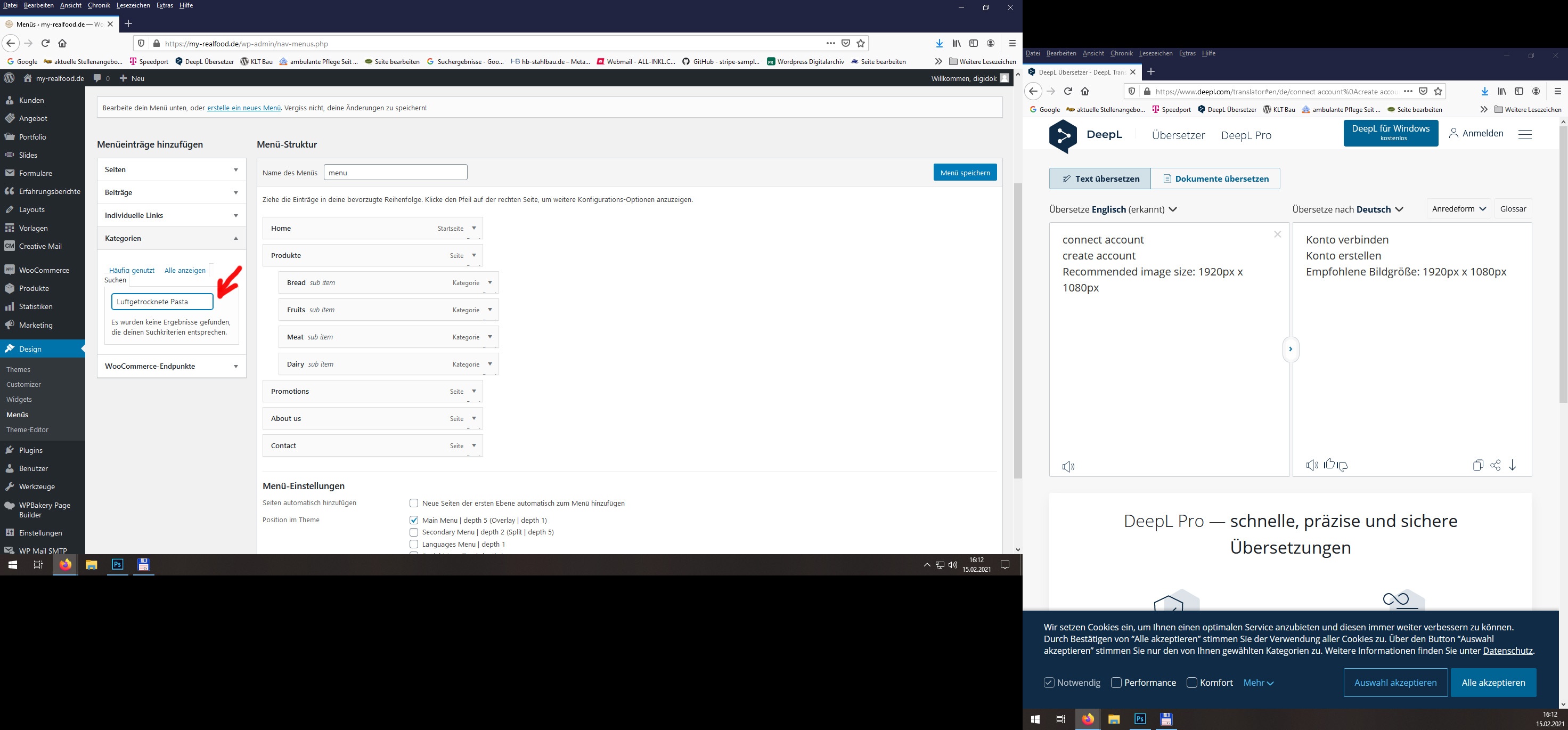
Task: Open Customizer under Design submenu
Action: point(24,384)
